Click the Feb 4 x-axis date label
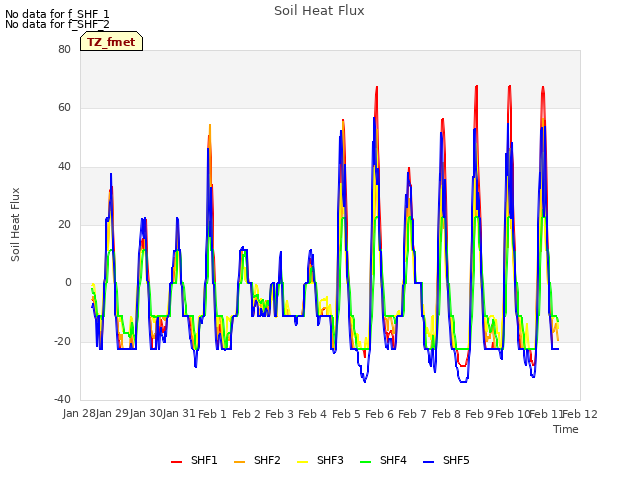Image resolution: width=640 pixels, height=480 pixels. click(x=312, y=414)
